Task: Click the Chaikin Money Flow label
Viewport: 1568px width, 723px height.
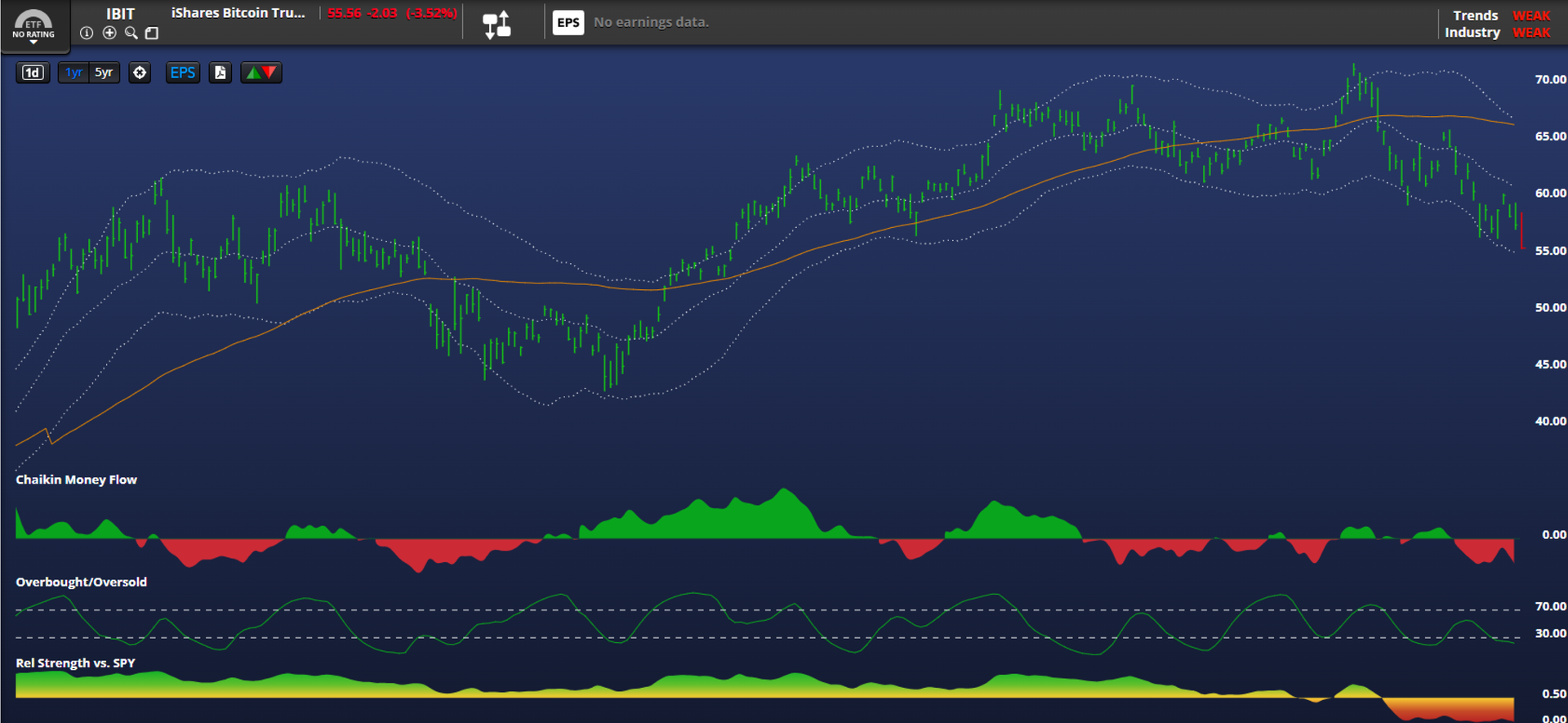Action: point(76,480)
